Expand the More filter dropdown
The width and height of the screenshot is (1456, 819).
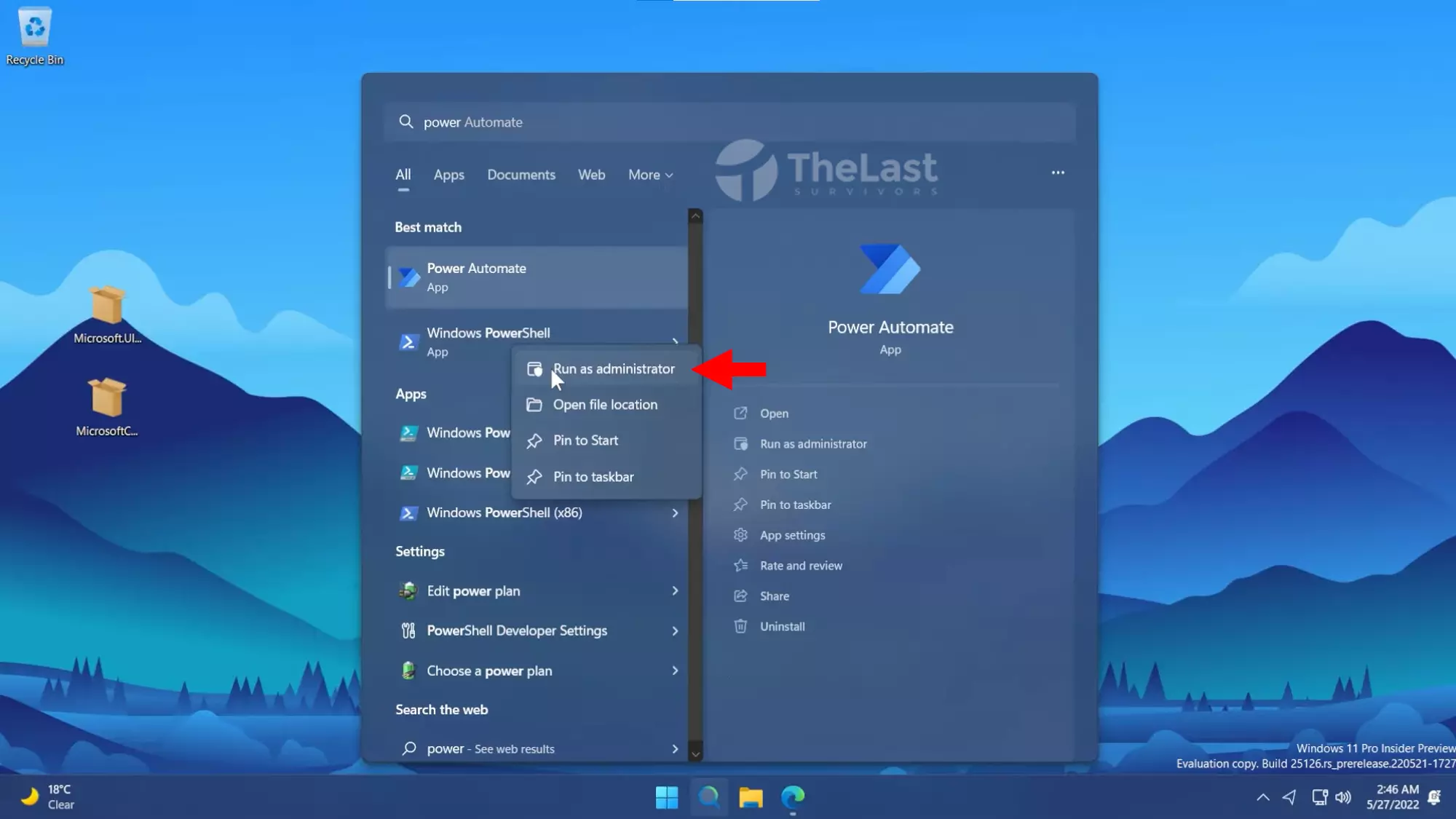(651, 175)
